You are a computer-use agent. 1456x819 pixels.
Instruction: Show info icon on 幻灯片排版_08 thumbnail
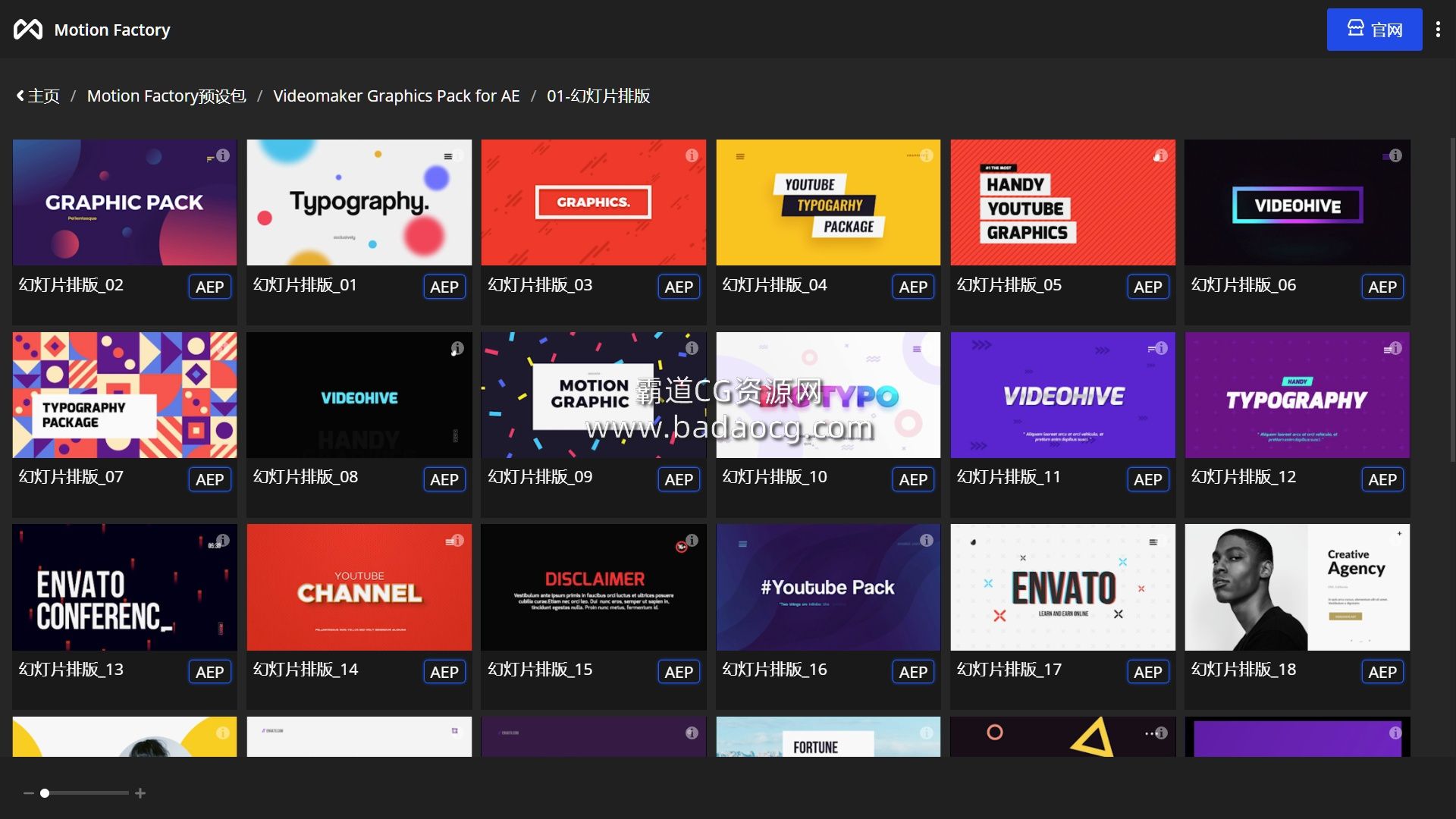tap(457, 348)
